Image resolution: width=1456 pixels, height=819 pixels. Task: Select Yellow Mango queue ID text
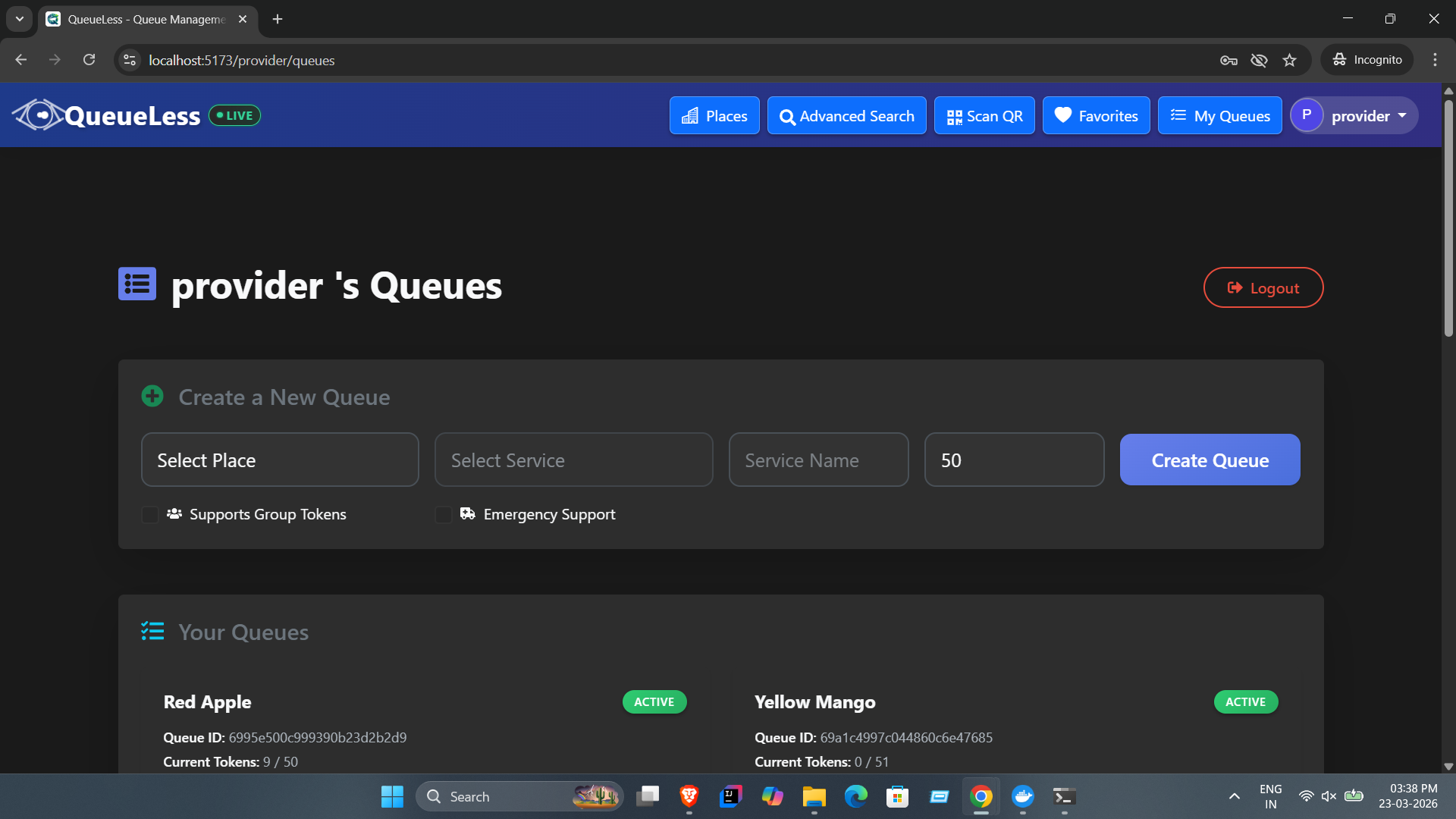tap(905, 737)
